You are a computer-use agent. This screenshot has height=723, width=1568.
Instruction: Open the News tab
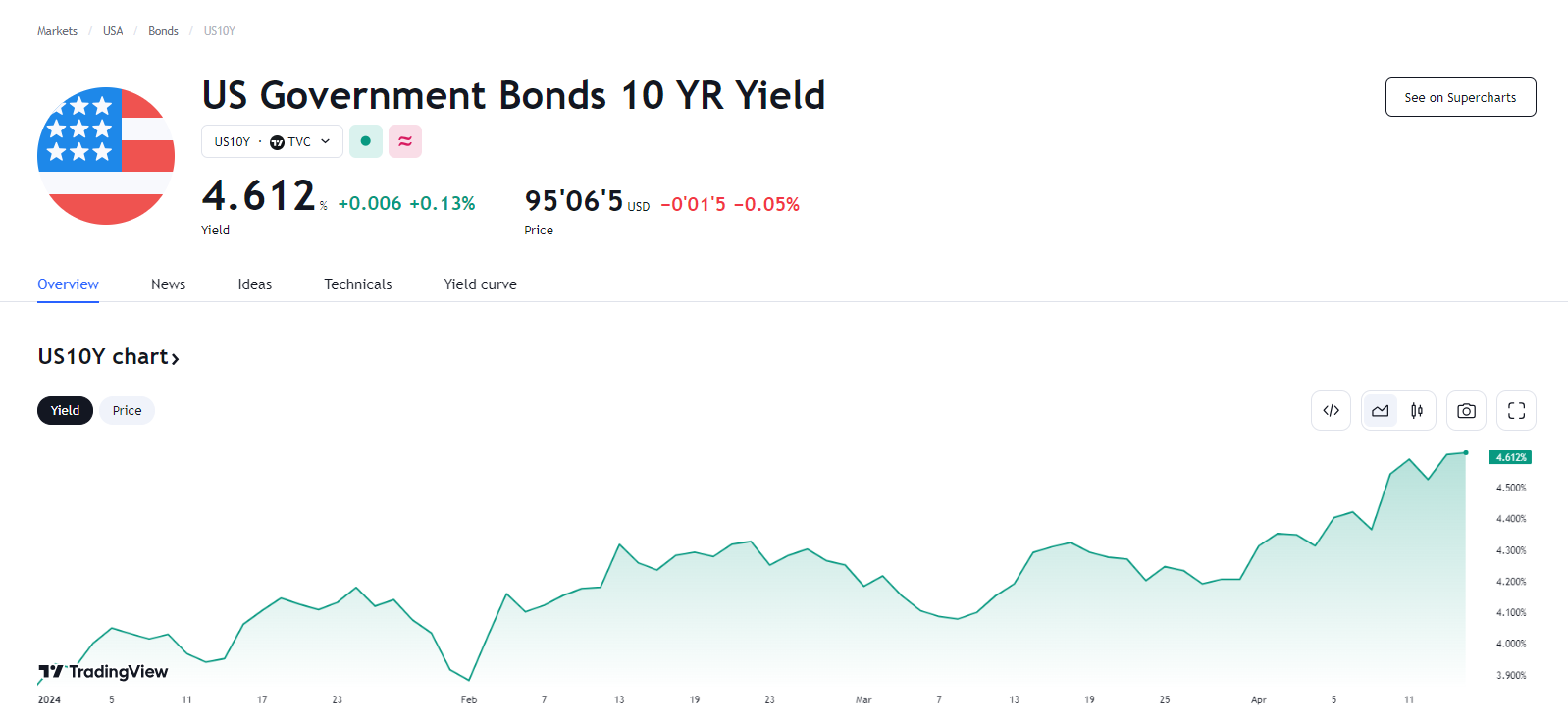tap(168, 284)
